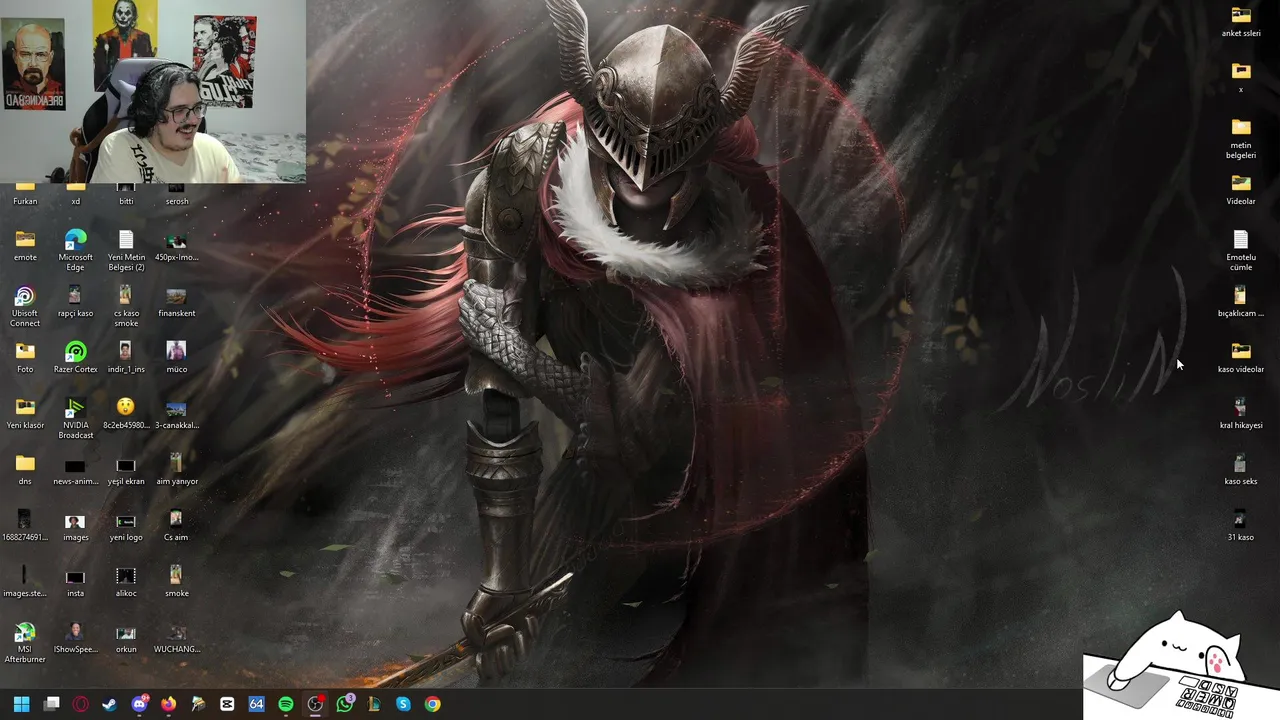
Task: Select the bıçaklıcam file
Action: (x=1241, y=302)
